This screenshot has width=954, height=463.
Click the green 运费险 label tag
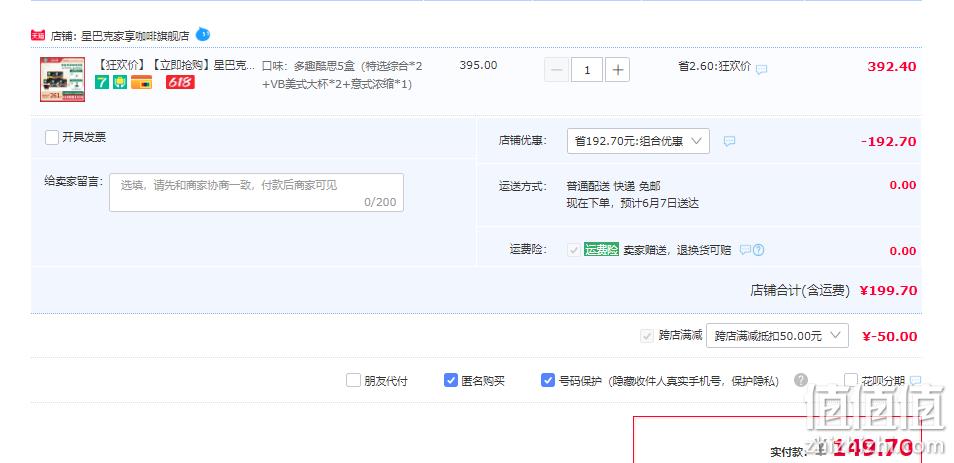click(601, 250)
